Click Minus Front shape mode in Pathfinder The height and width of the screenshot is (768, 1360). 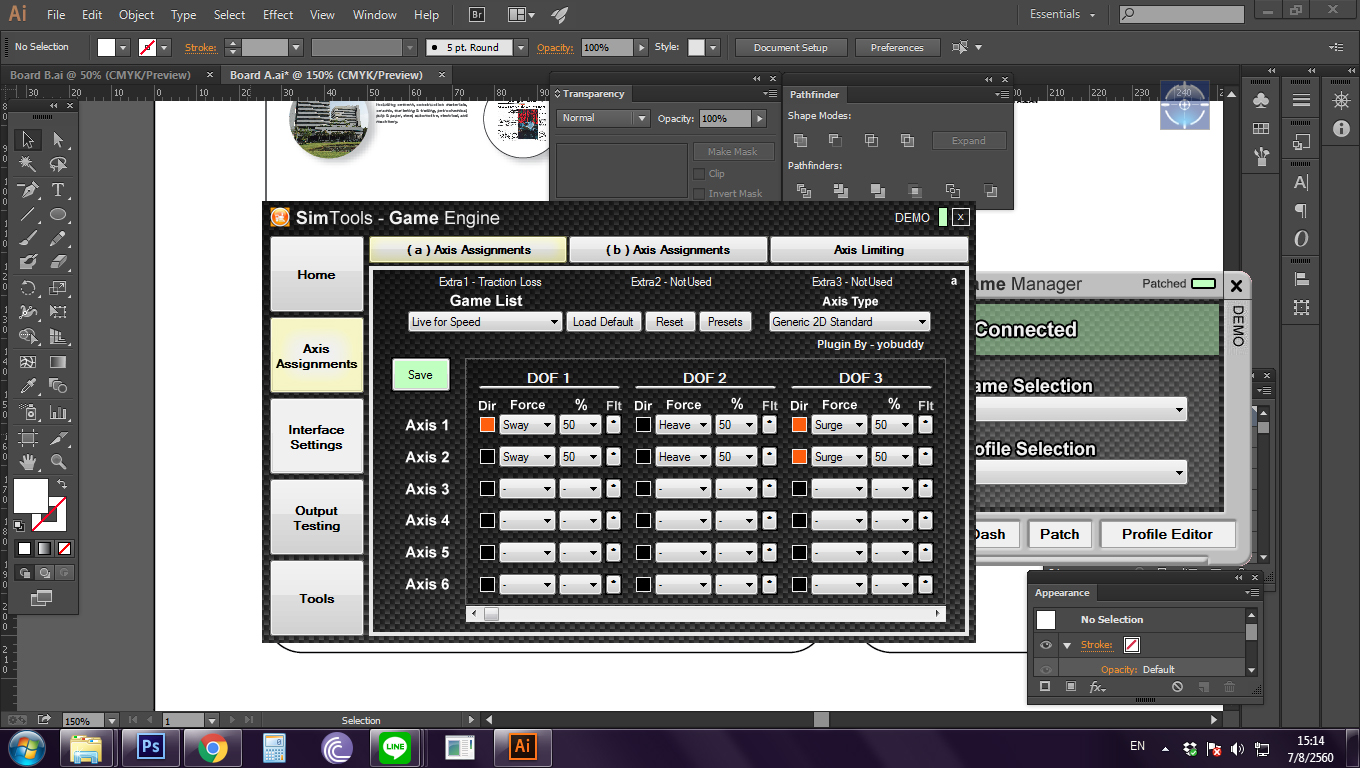[x=835, y=140]
